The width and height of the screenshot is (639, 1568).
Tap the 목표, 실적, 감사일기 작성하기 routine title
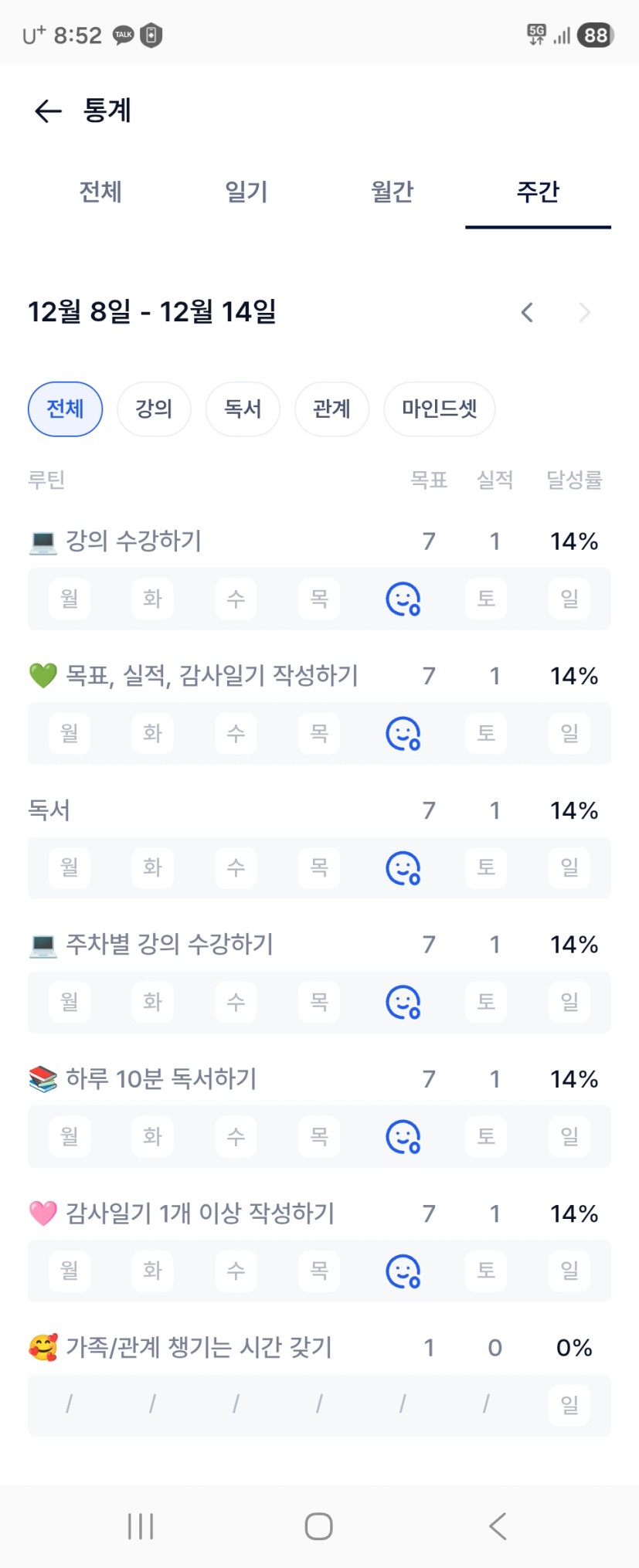point(212,676)
